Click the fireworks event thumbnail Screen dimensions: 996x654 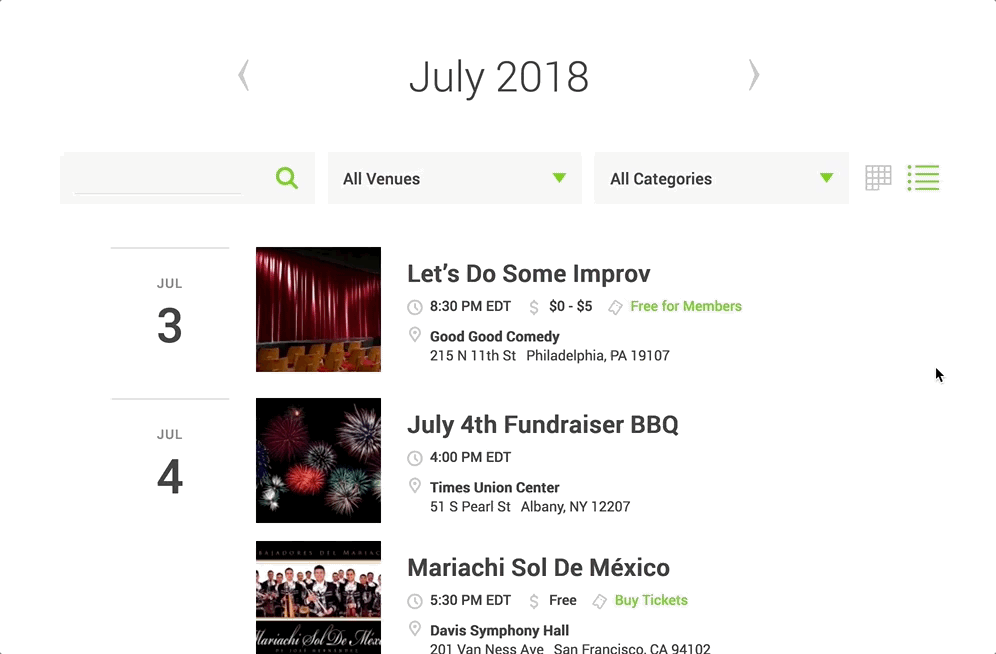pos(318,461)
